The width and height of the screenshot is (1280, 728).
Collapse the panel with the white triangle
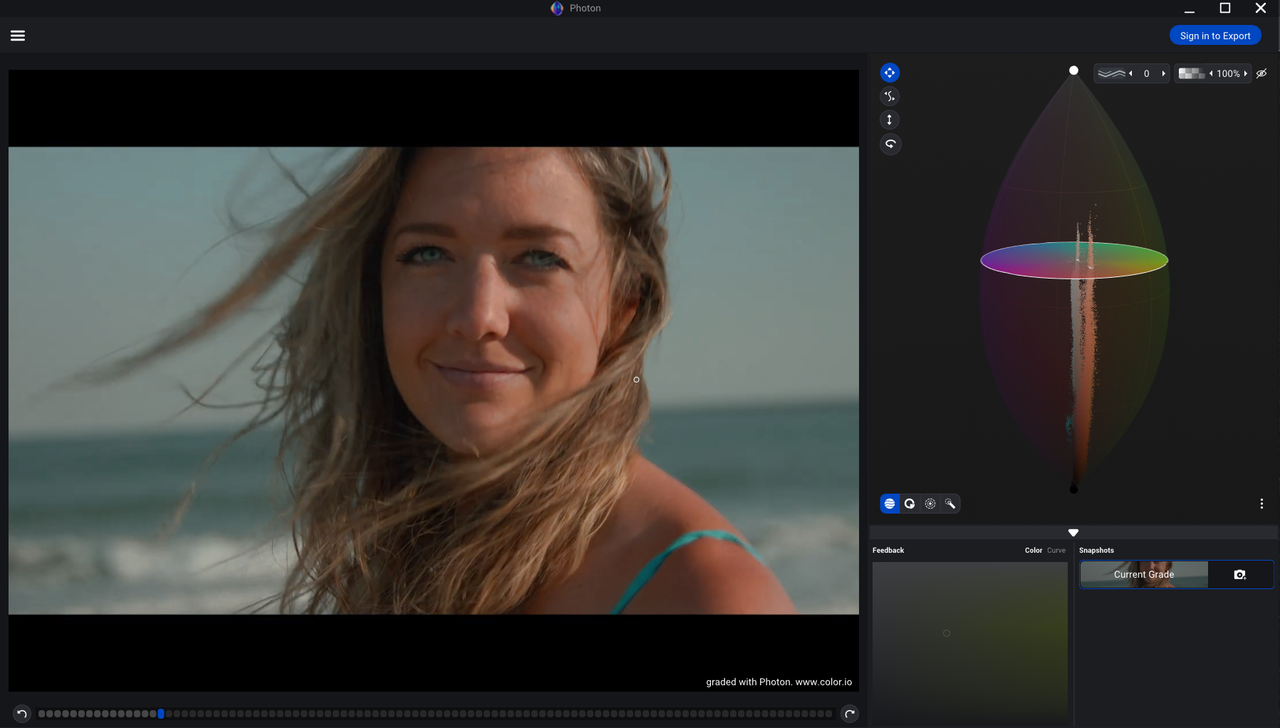[1073, 533]
